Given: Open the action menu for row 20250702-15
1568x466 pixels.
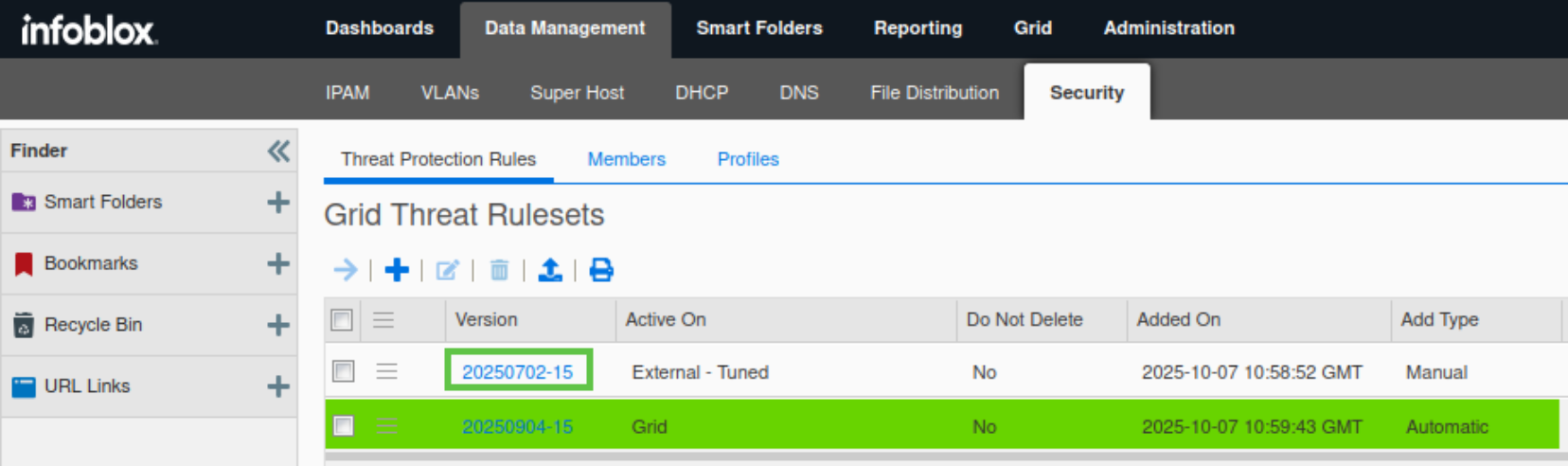Looking at the screenshot, I should pos(386,371).
